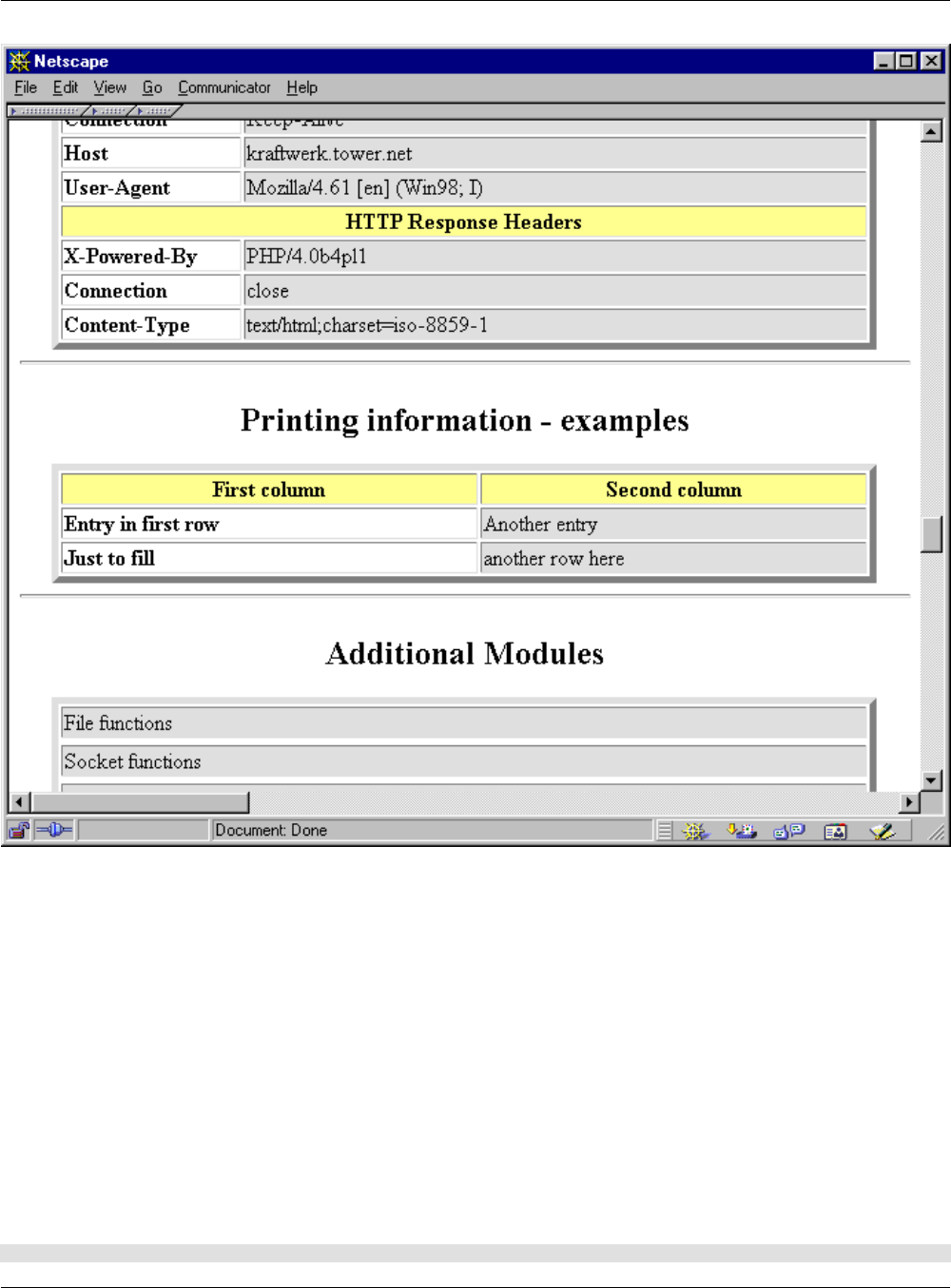The height and width of the screenshot is (1288, 951).
Task: Click the component bar grip handle
Action: [665, 832]
